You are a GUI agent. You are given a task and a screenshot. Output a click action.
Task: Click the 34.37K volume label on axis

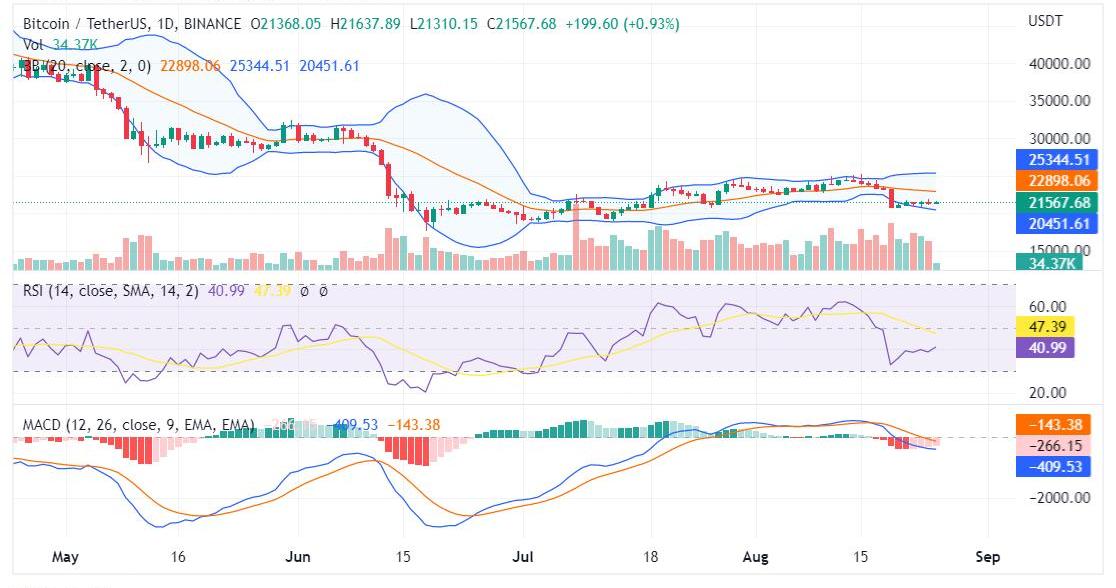1054,263
